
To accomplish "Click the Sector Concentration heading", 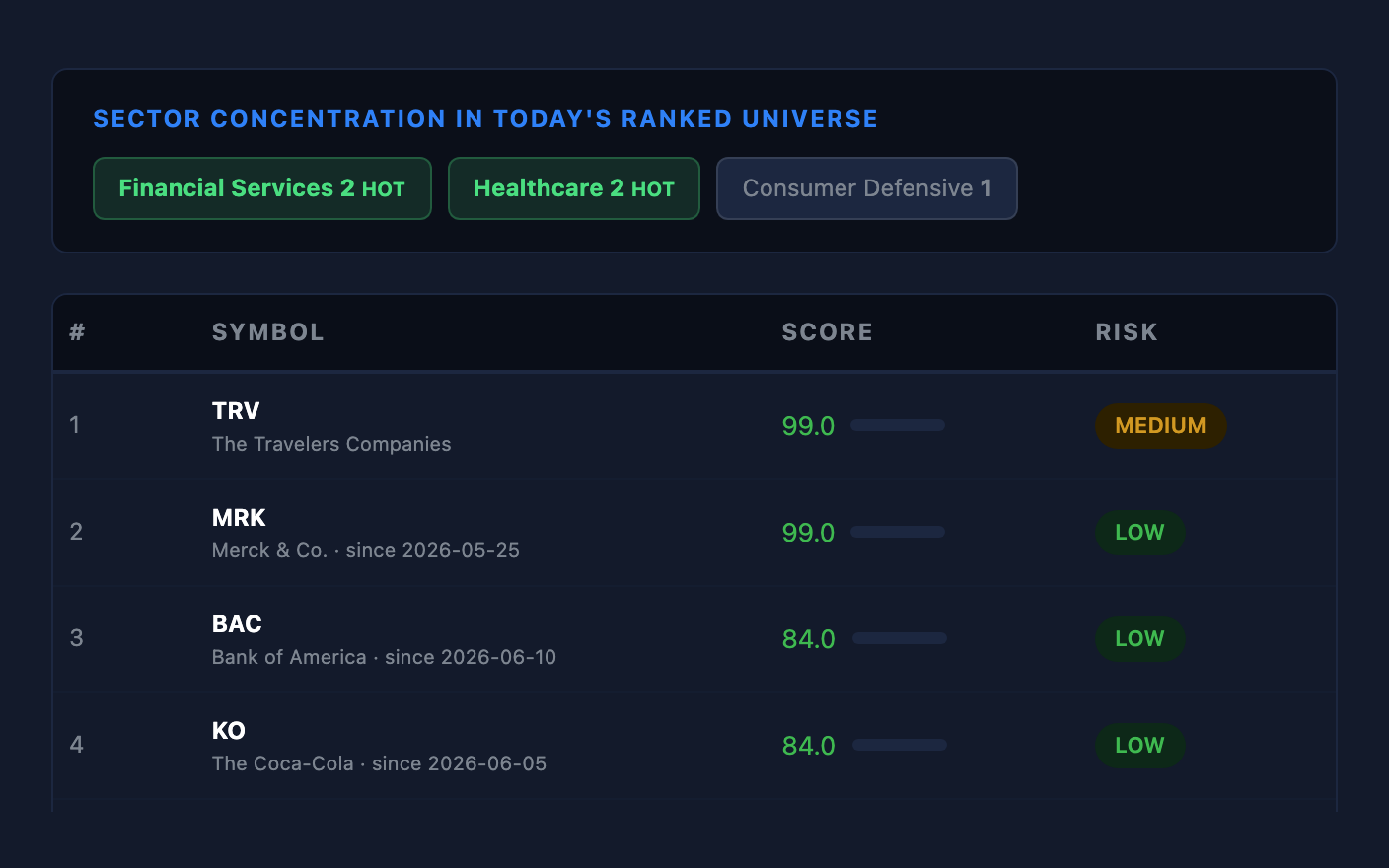I will (x=485, y=119).
